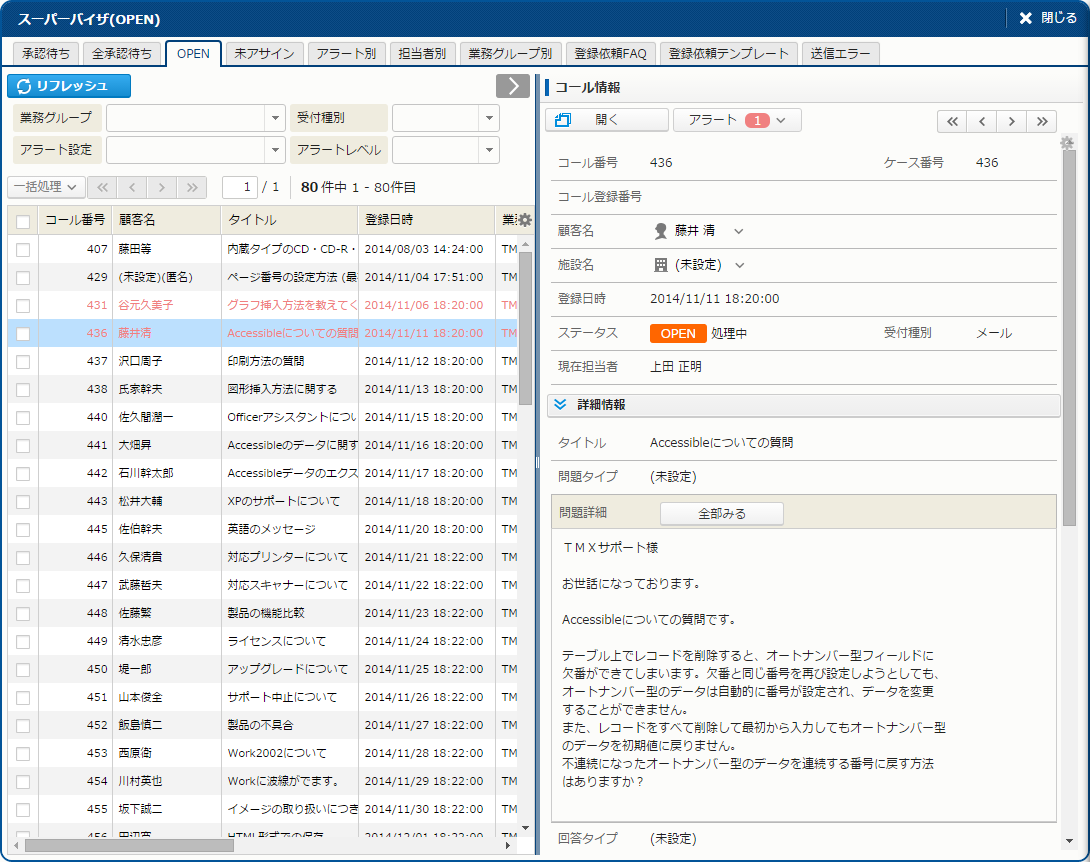Select the checkbox for call 437 row
The image size is (1090, 862).
tap(23, 361)
